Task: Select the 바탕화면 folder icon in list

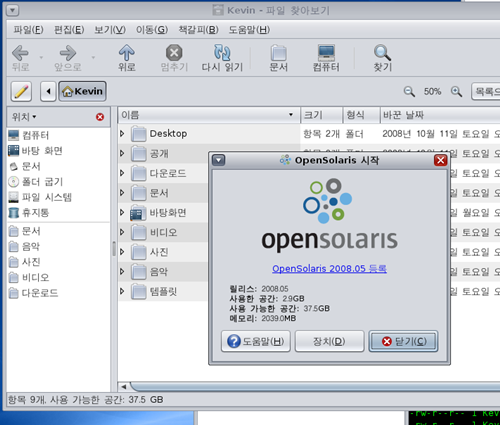Action: 138,213
